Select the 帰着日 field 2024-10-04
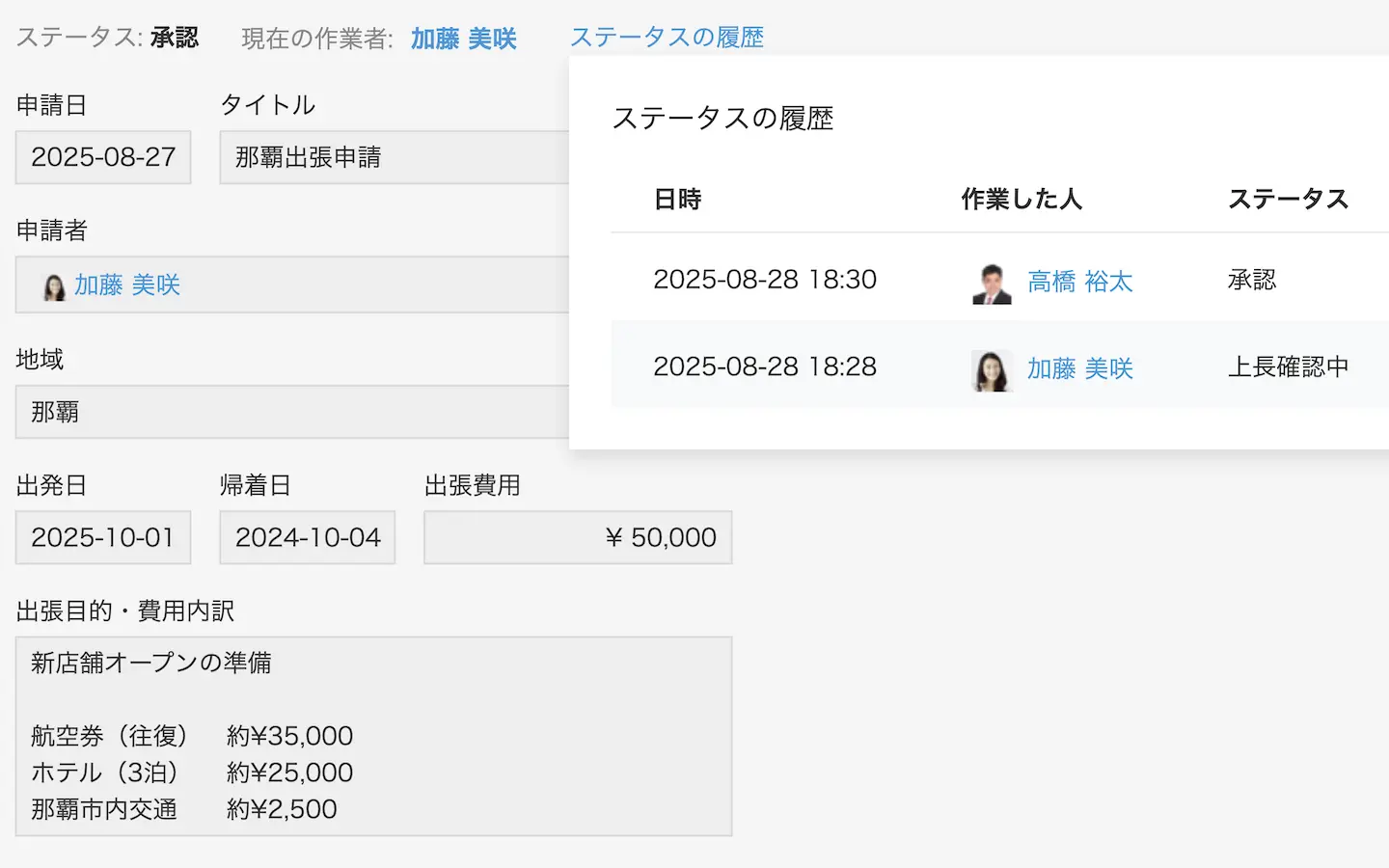This screenshot has height=868, width=1389. 308,537
